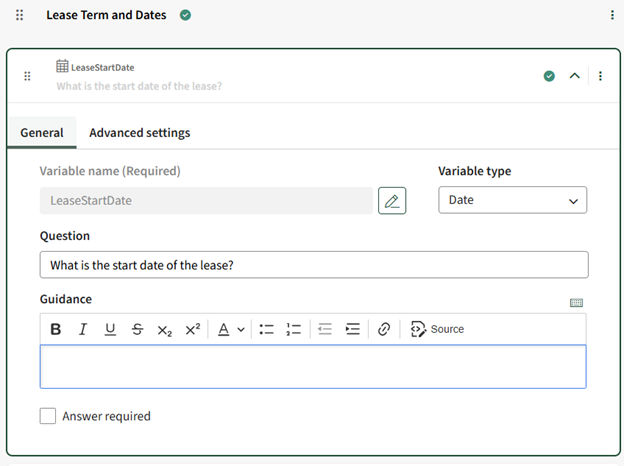Enable the Answer required checkbox

coord(48,416)
